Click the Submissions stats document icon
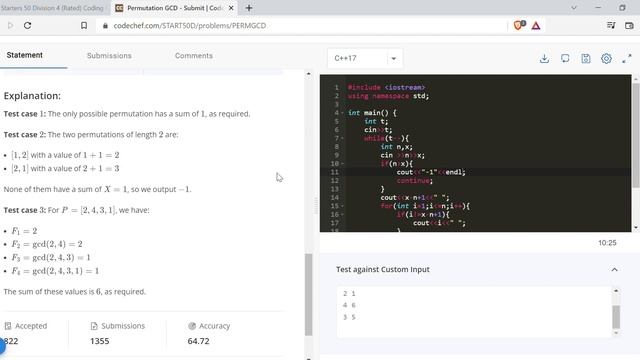Screen dimensions: 640x360 tap(94, 326)
